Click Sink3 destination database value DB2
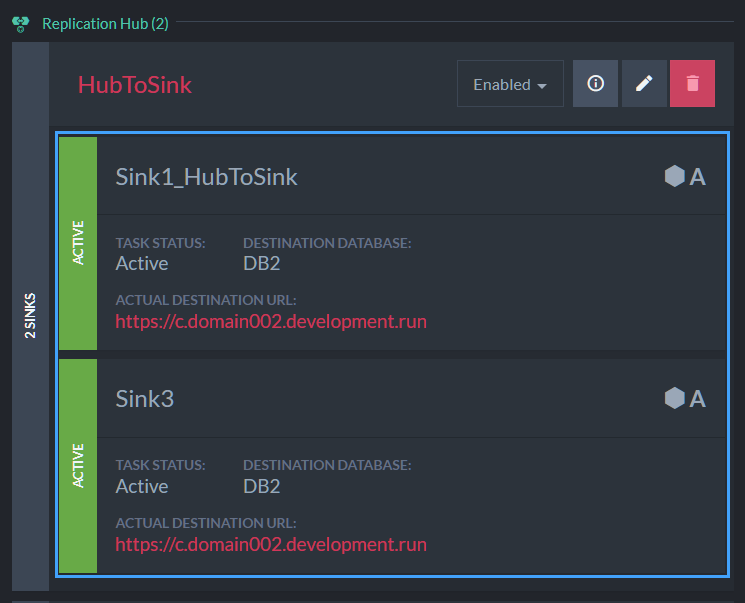 [261, 487]
